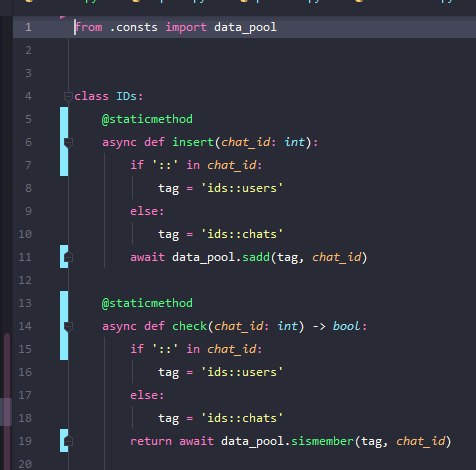Click line number 20 in the gutter
Image resolution: width=476 pixels, height=470 pixels.
25,464
